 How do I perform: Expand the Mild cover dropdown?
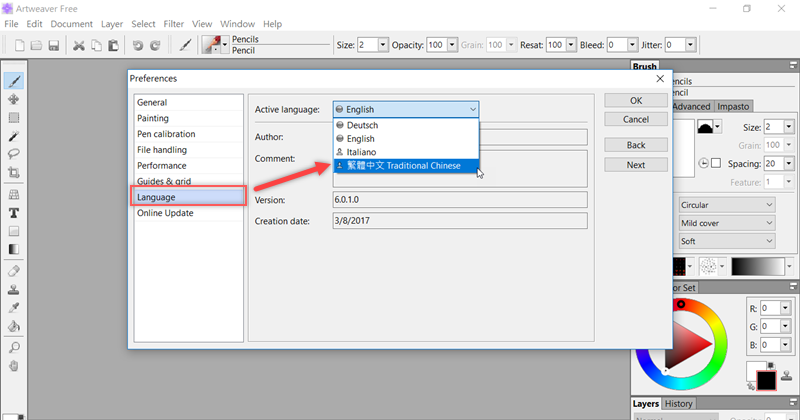click(726, 223)
